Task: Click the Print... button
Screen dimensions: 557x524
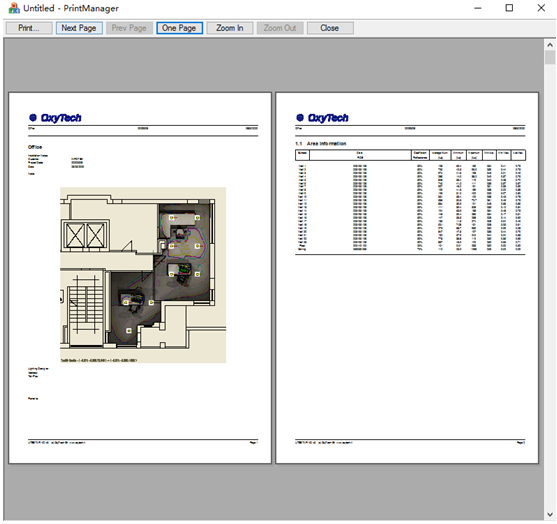Action: point(29,28)
